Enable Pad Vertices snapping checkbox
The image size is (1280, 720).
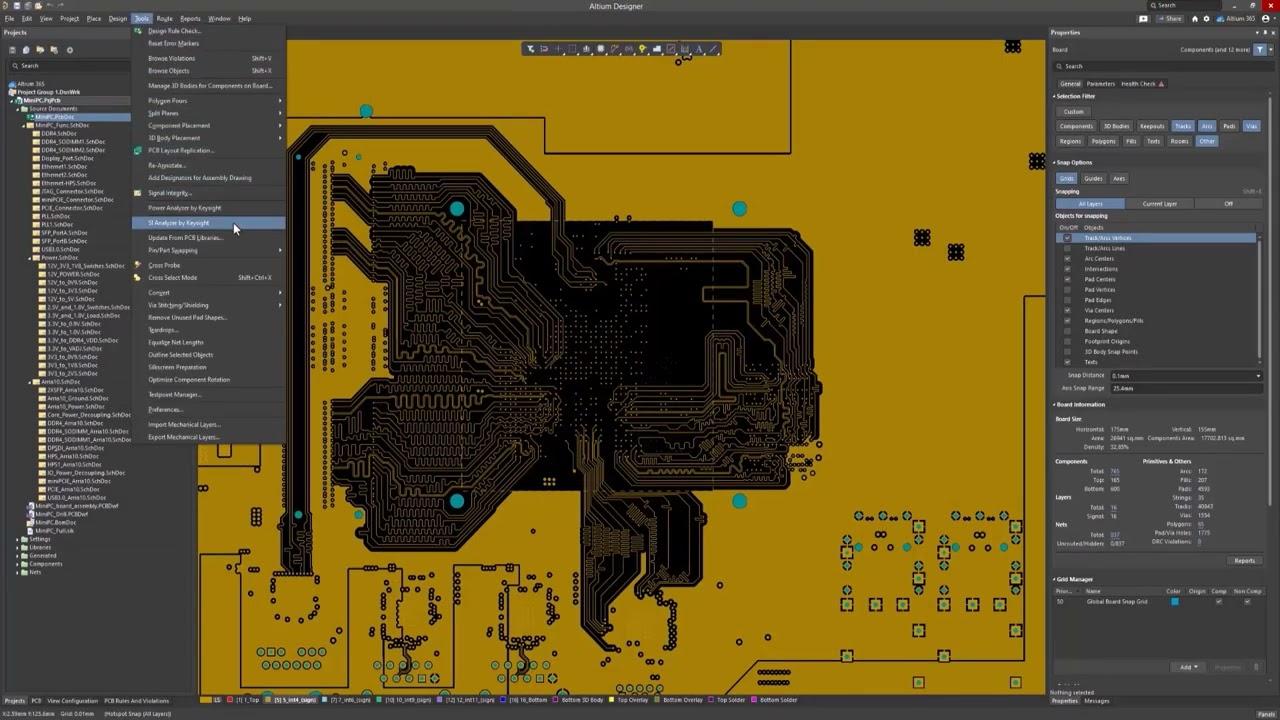(1067, 290)
